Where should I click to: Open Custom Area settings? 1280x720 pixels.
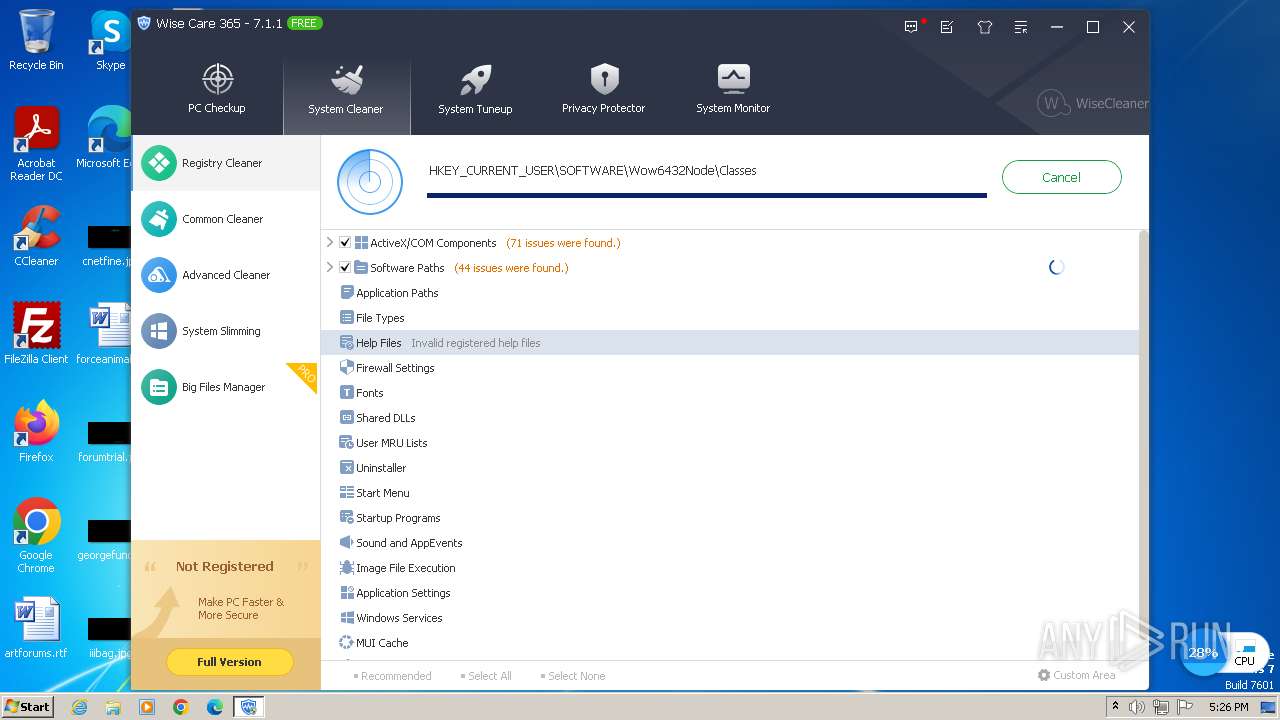coord(1077,675)
